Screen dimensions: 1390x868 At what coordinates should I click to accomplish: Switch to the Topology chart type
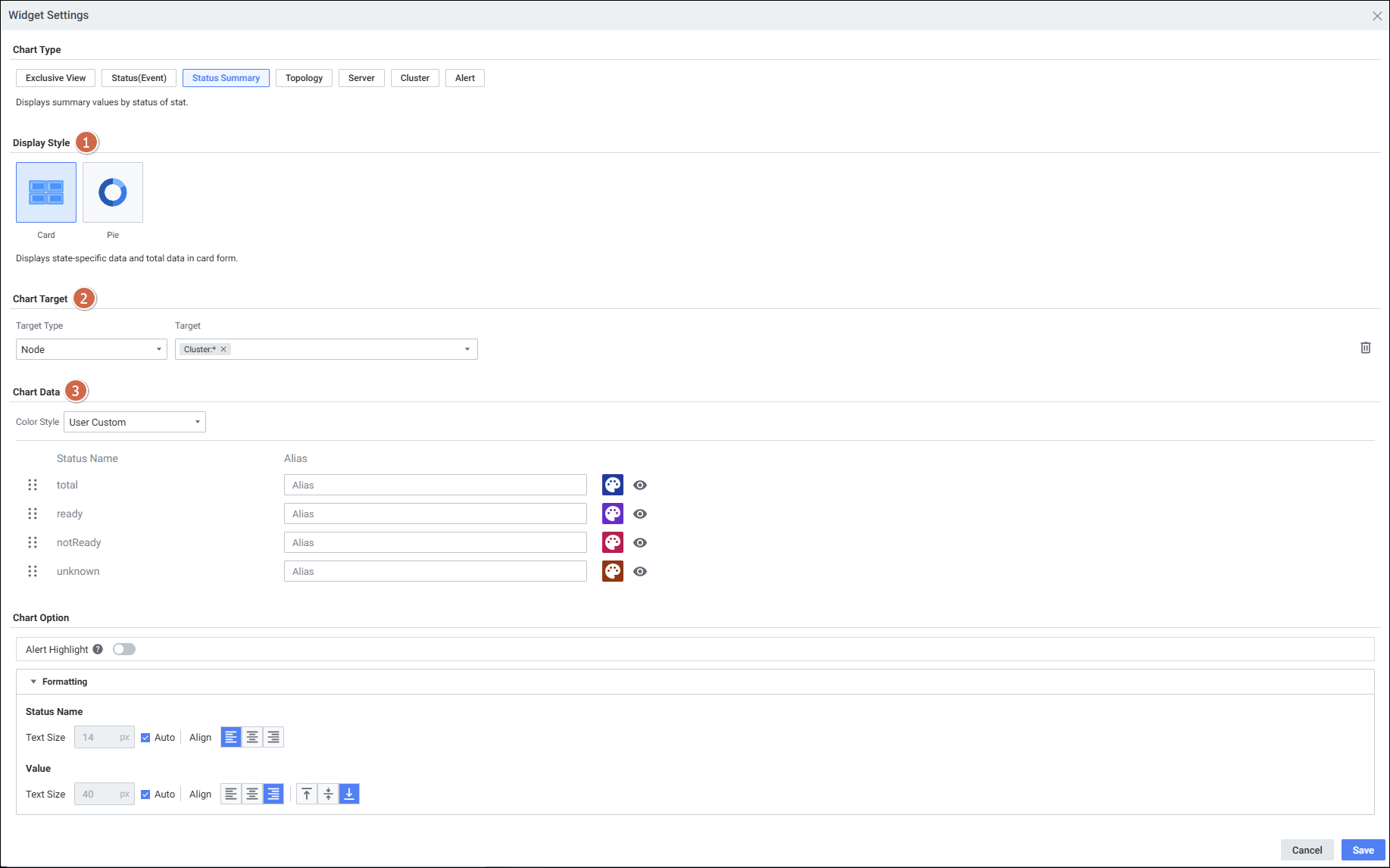coord(304,78)
